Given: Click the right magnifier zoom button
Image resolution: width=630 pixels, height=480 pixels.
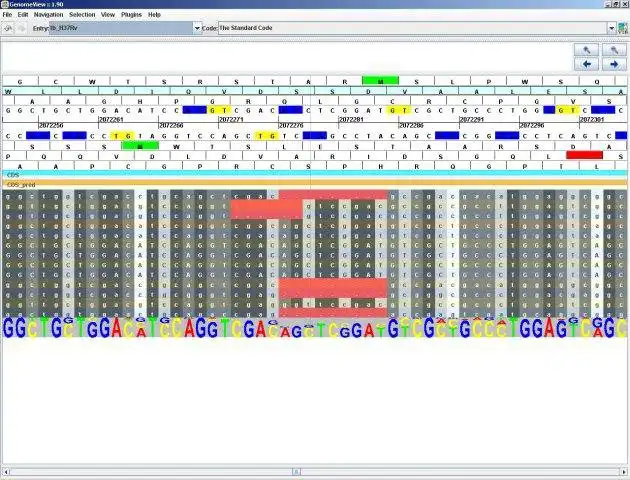Looking at the screenshot, I should [x=614, y=50].
